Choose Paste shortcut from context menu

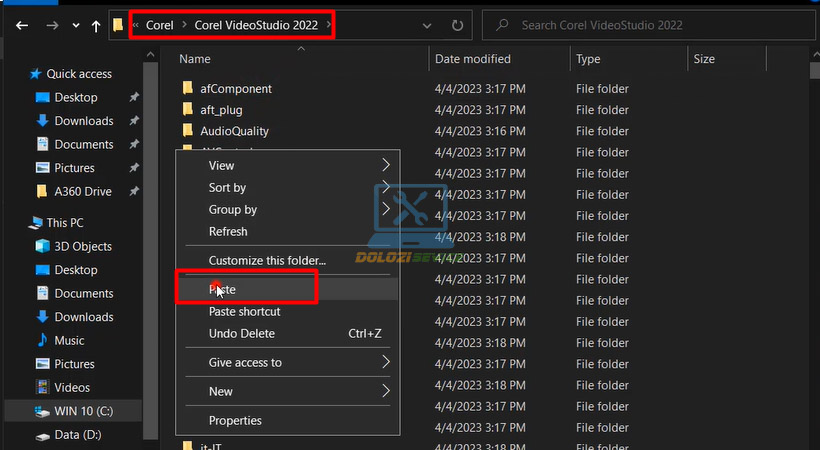tap(288, 311)
